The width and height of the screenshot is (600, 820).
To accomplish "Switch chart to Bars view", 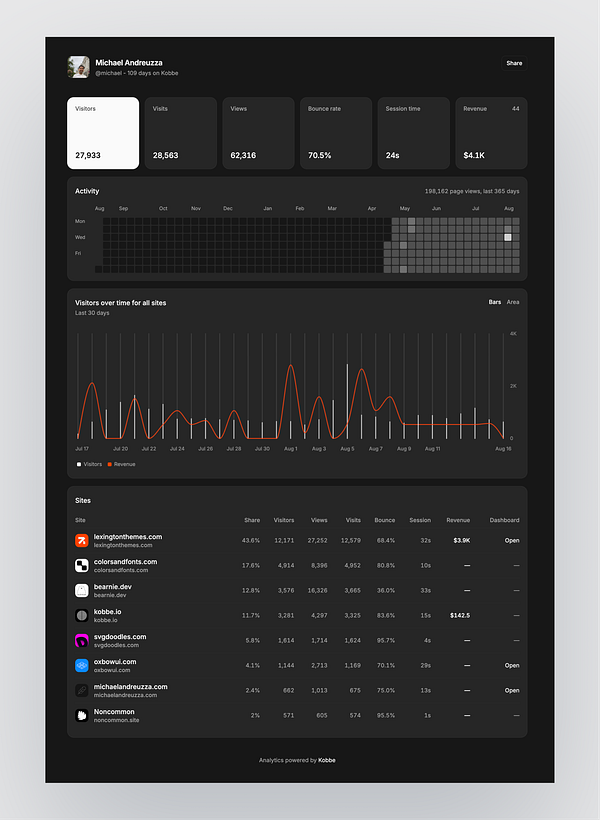I will click(495, 302).
